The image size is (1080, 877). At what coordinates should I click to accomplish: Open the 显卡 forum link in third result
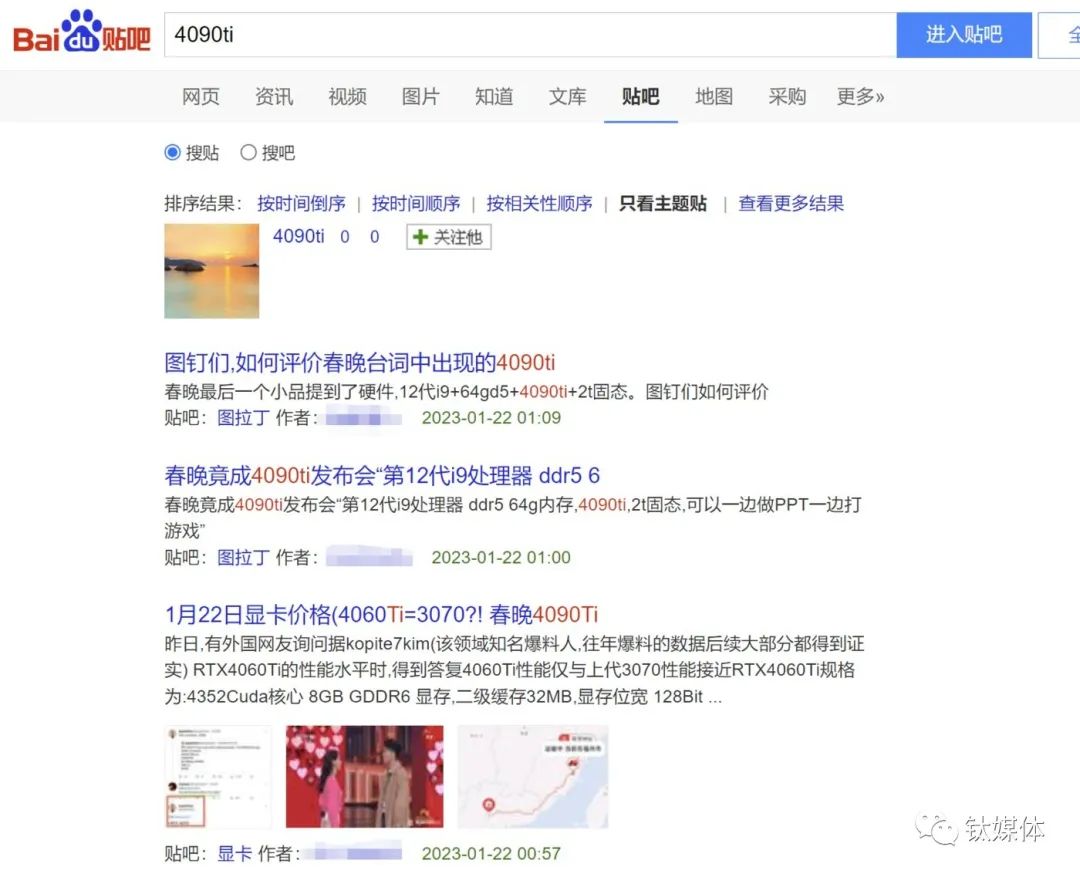click(x=234, y=854)
